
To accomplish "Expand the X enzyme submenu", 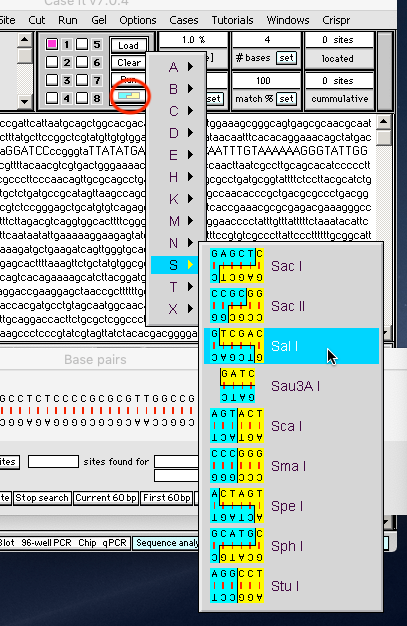I will coord(176,309).
